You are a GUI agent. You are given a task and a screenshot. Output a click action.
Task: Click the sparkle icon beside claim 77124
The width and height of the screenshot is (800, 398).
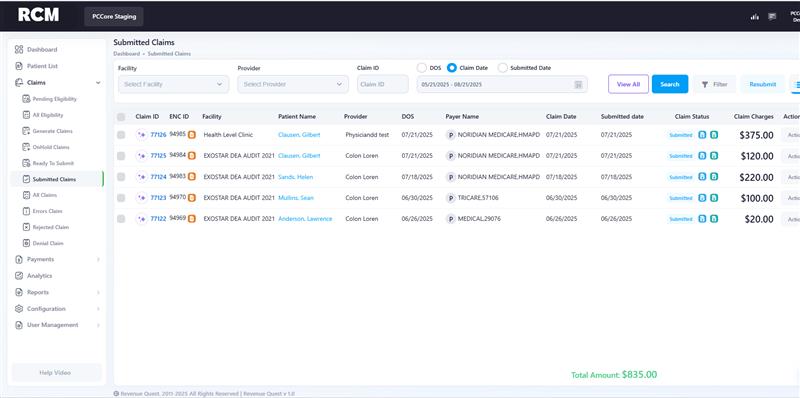click(141, 177)
